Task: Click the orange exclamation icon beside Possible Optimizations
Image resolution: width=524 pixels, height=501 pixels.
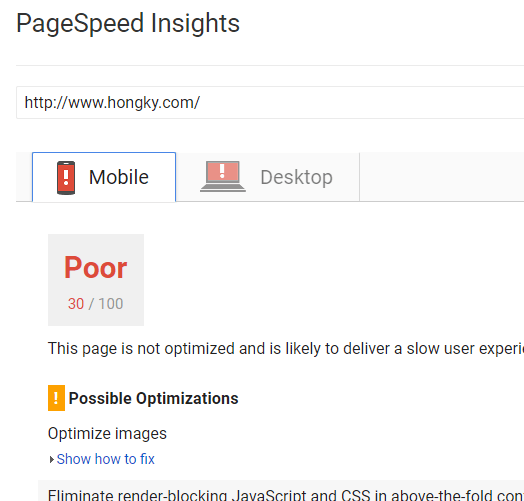Action: [56, 398]
